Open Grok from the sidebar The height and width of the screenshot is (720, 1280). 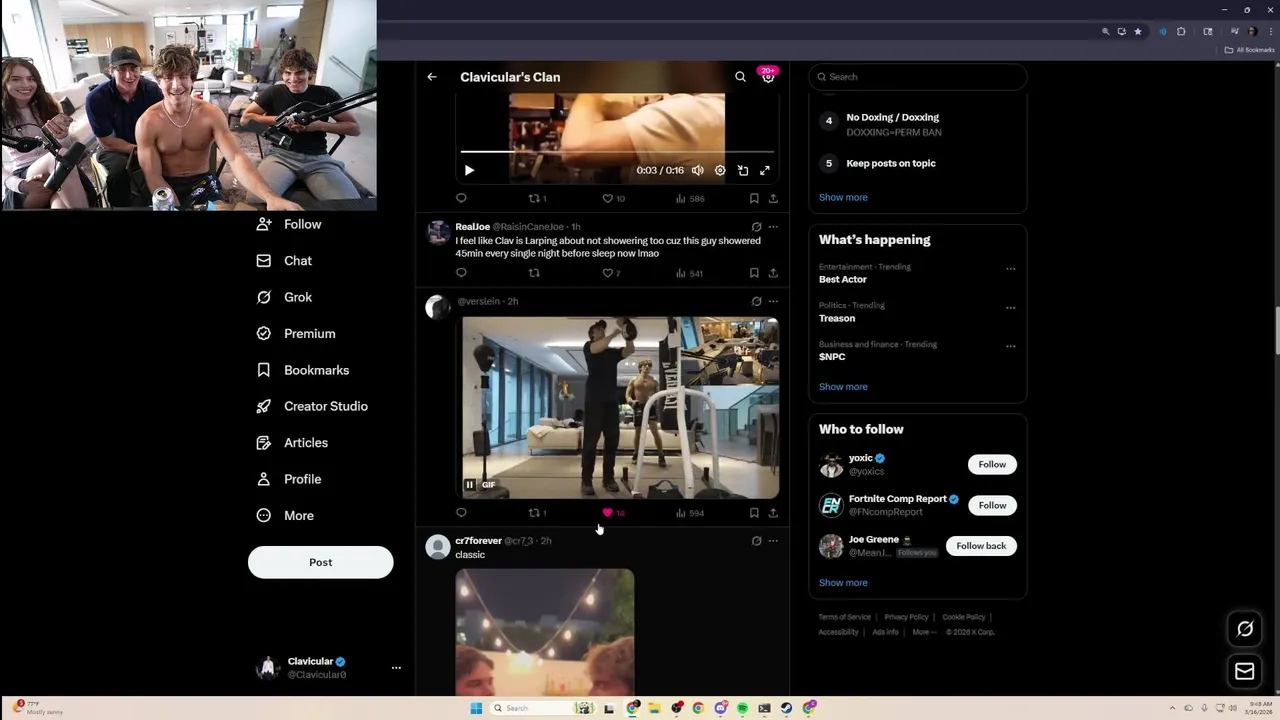pyautogui.click(x=285, y=297)
